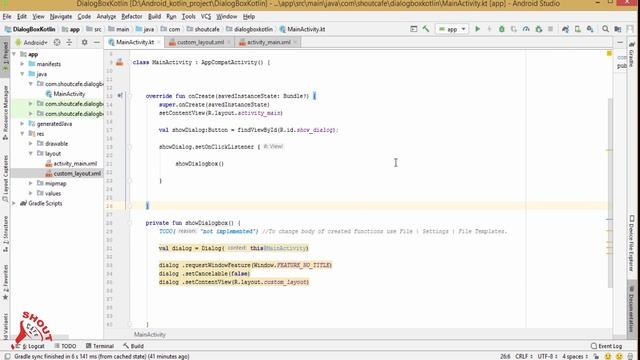Switch to the activity_main.xml editor tab

[x=268, y=42]
